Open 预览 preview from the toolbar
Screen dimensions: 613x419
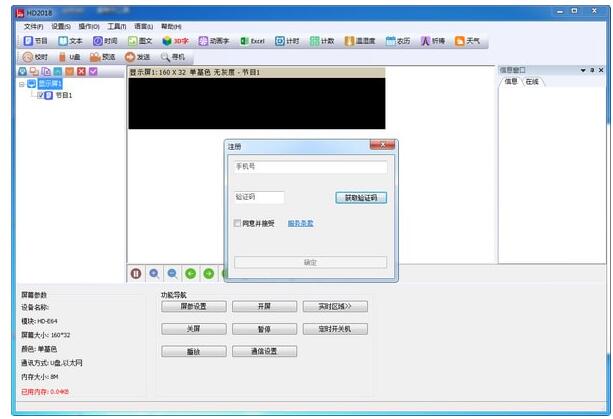(x=102, y=57)
